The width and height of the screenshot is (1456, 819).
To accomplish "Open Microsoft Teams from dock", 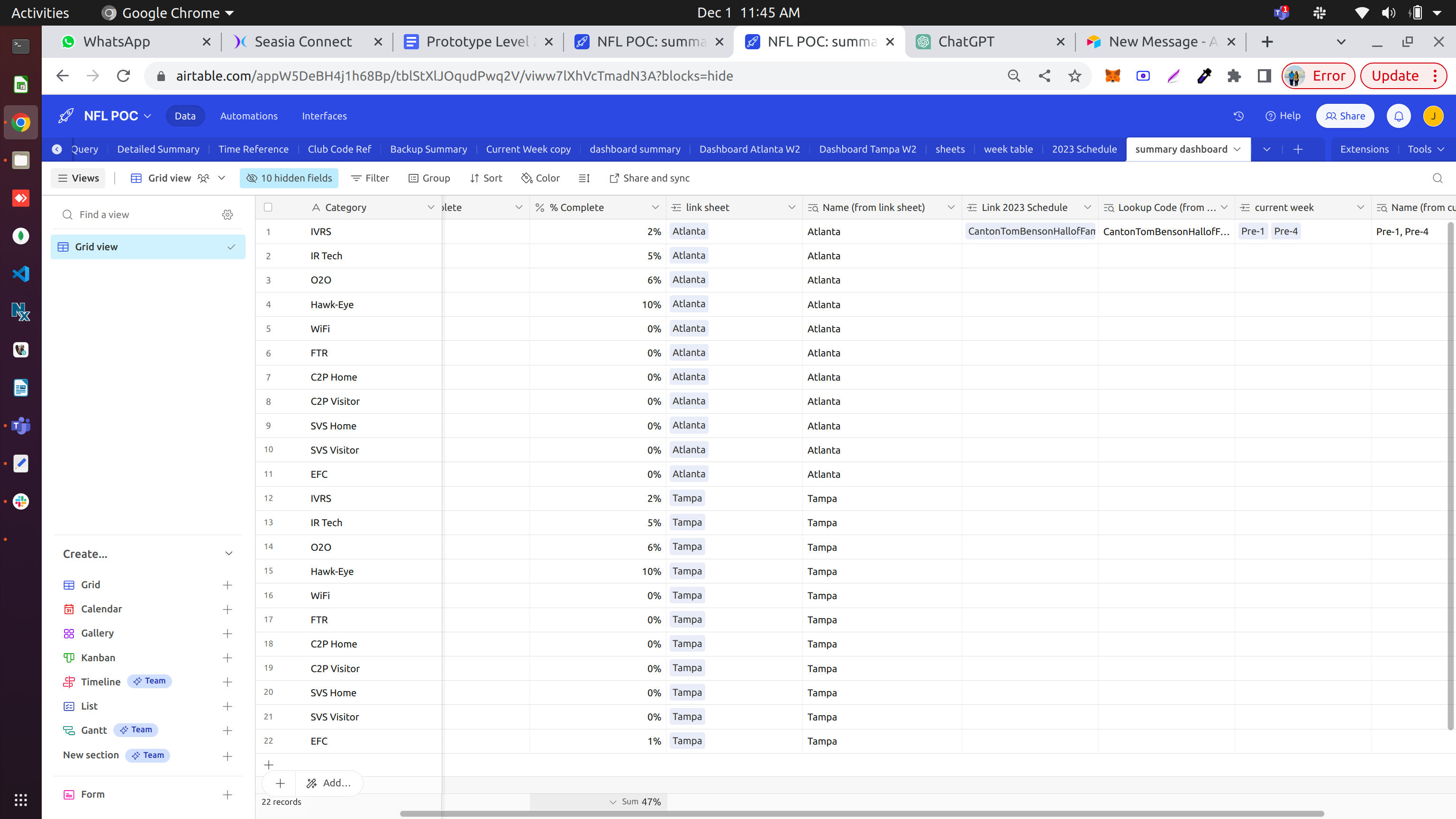I will coord(21,426).
